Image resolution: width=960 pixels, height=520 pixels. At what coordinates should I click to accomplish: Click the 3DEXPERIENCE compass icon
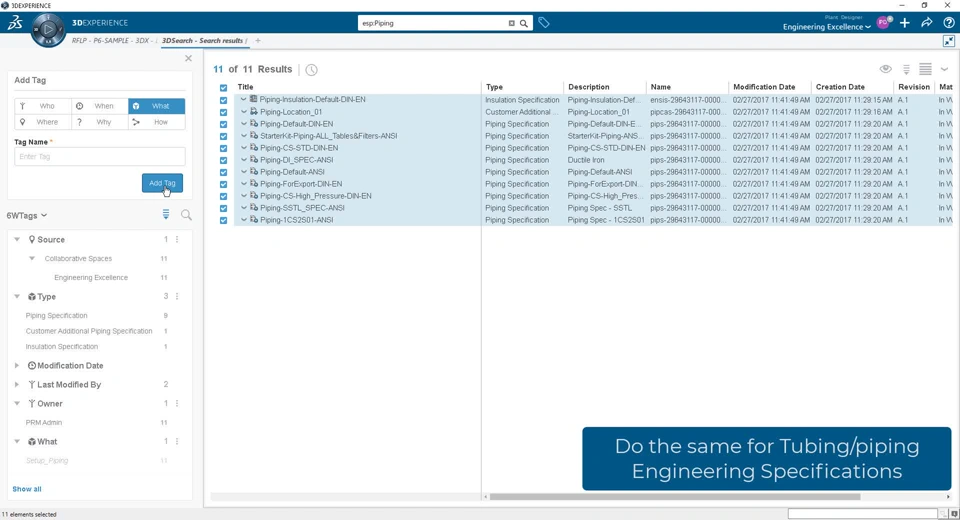pos(48,30)
